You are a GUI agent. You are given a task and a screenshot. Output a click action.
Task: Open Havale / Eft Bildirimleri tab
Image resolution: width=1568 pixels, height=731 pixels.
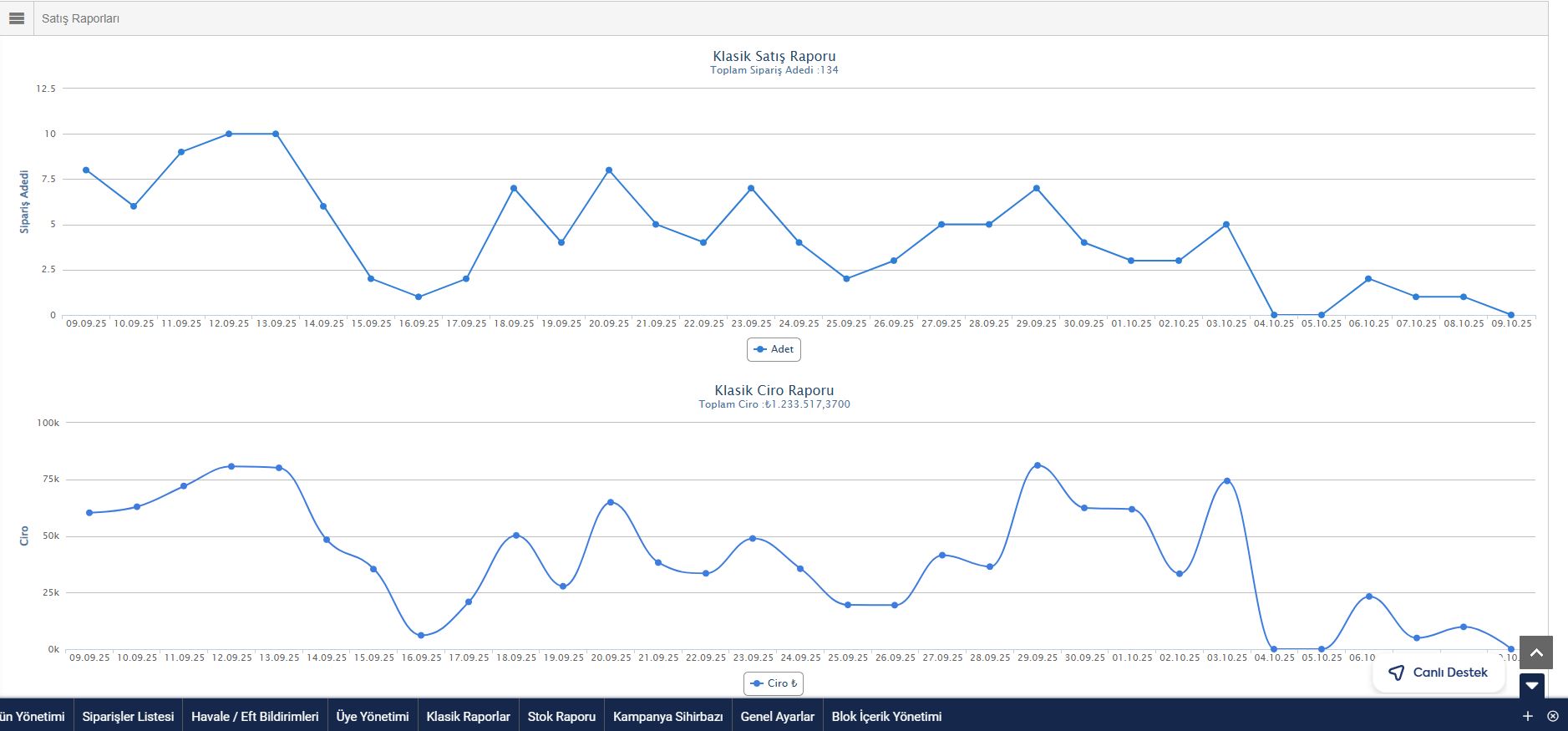pos(255,716)
